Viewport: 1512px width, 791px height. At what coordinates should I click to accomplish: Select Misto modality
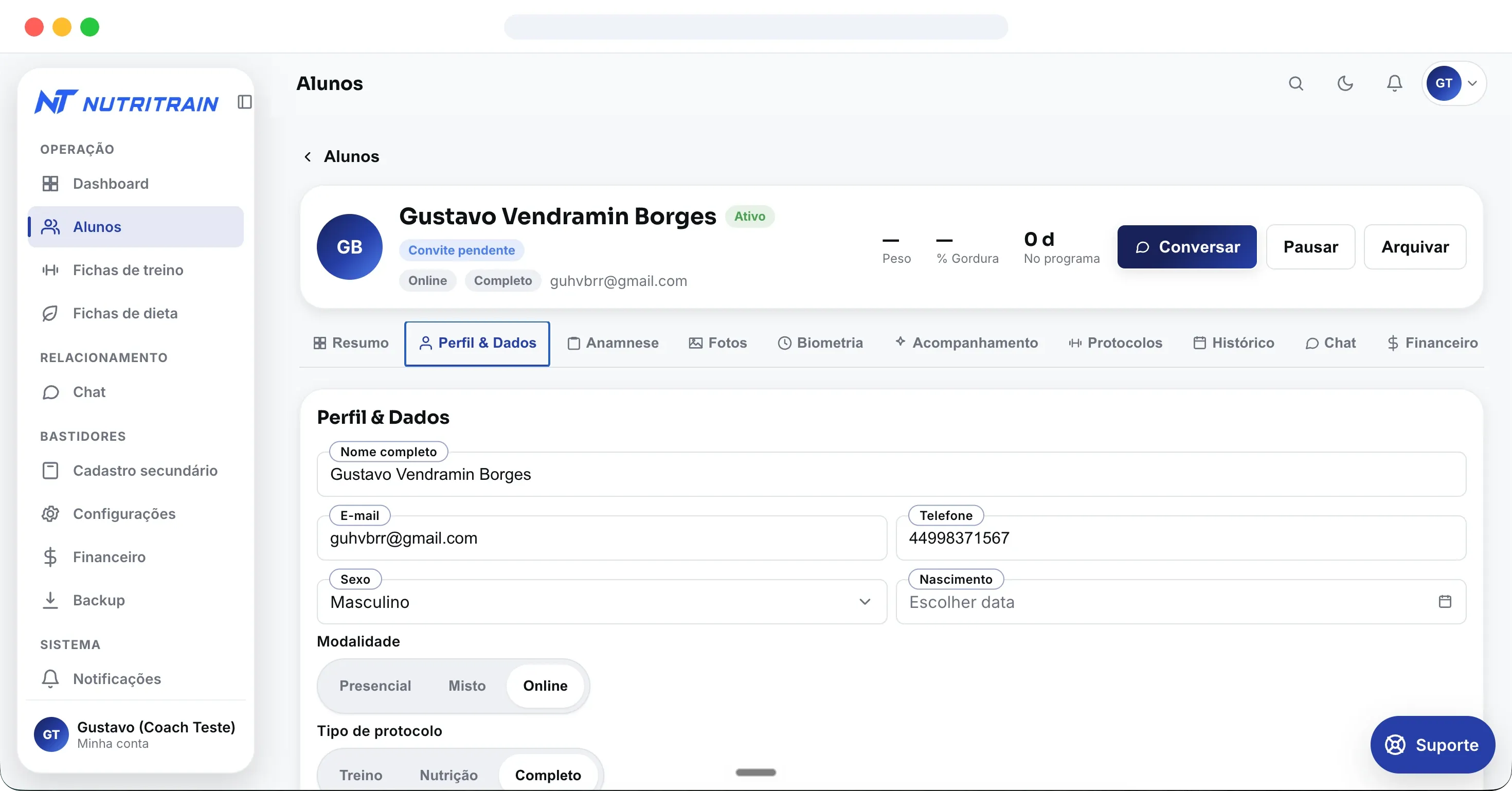click(466, 686)
